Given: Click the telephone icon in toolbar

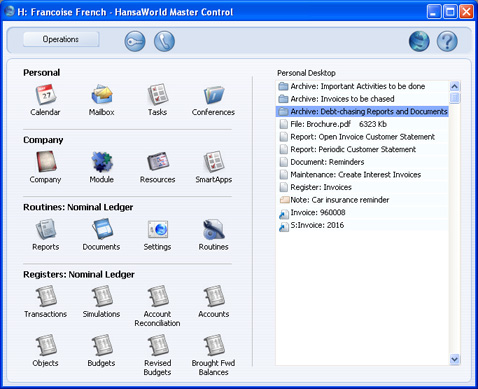Looking at the screenshot, I should 164,41.
